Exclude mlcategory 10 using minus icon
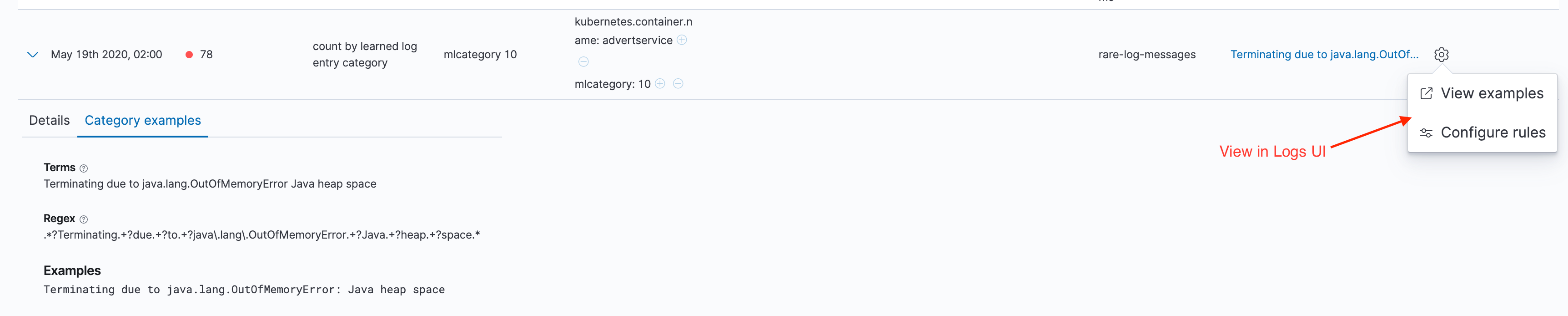The height and width of the screenshot is (316, 1568). (678, 84)
